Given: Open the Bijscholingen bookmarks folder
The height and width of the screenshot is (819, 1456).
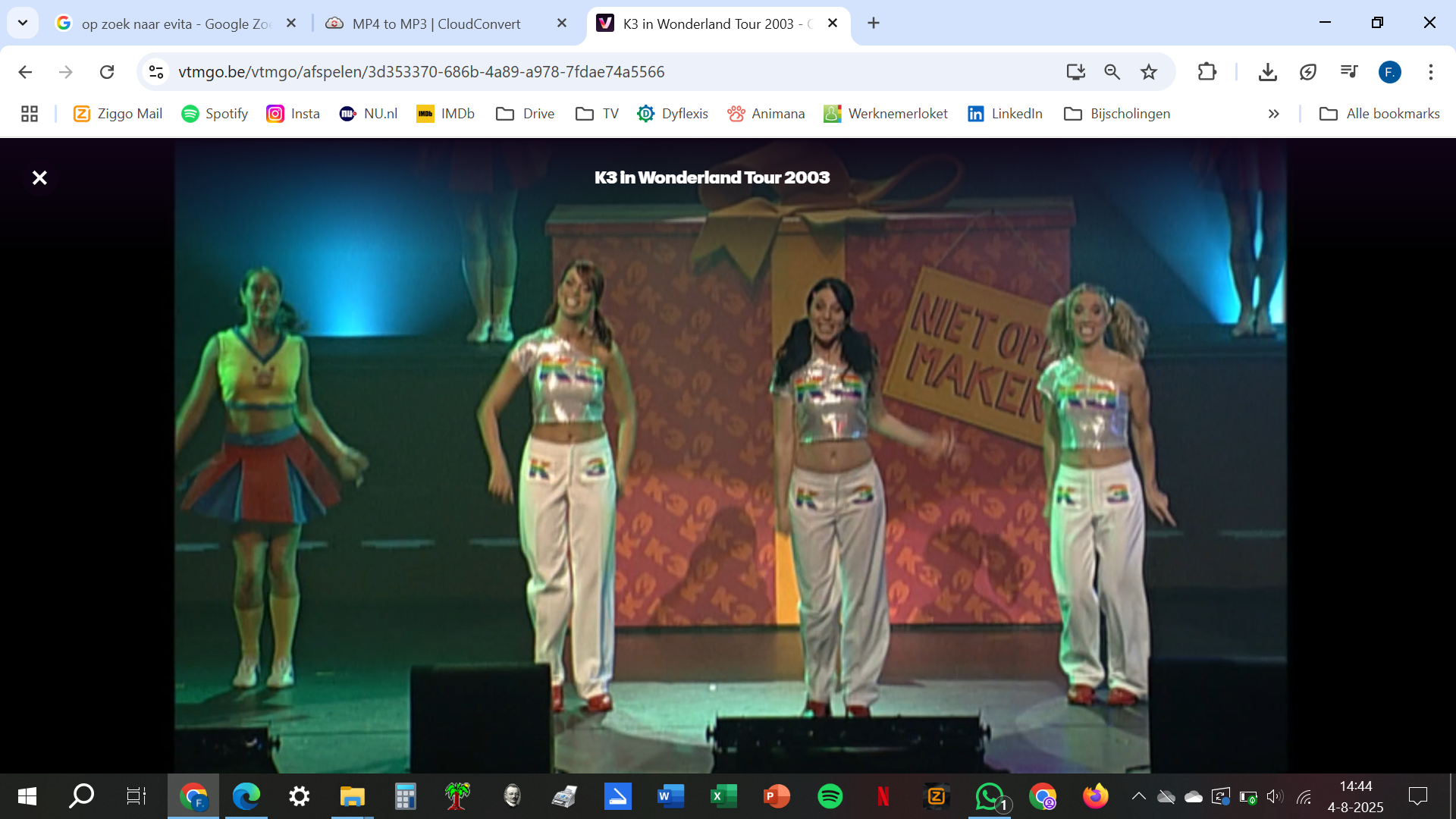Looking at the screenshot, I should (1117, 114).
